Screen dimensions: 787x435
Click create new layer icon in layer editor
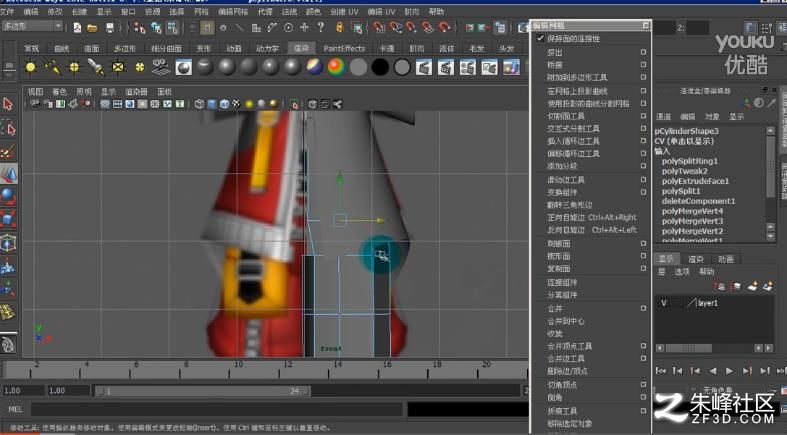coord(753,286)
